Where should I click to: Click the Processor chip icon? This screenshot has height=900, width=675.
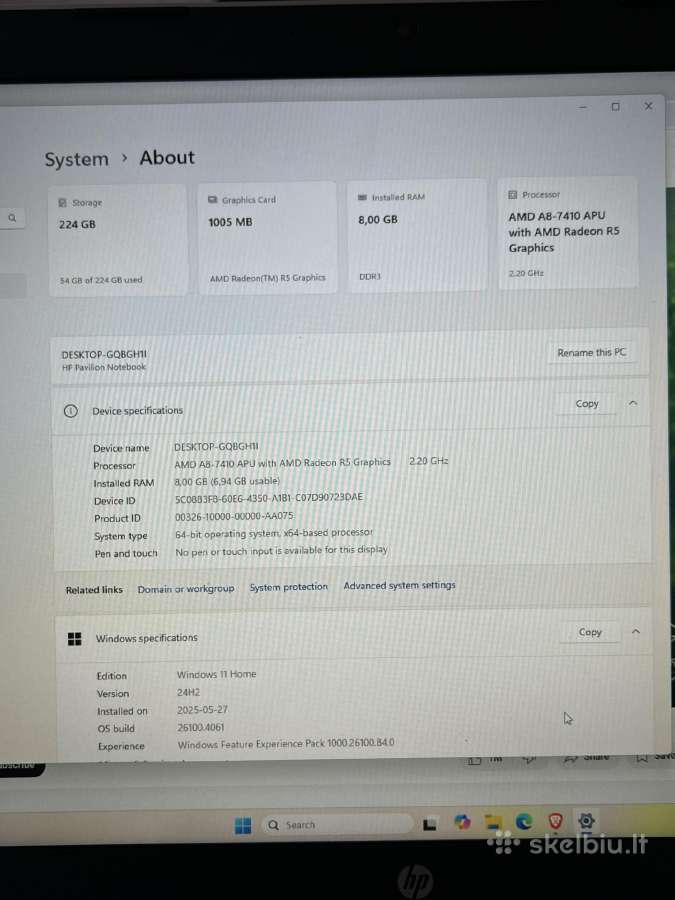pos(513,195)
